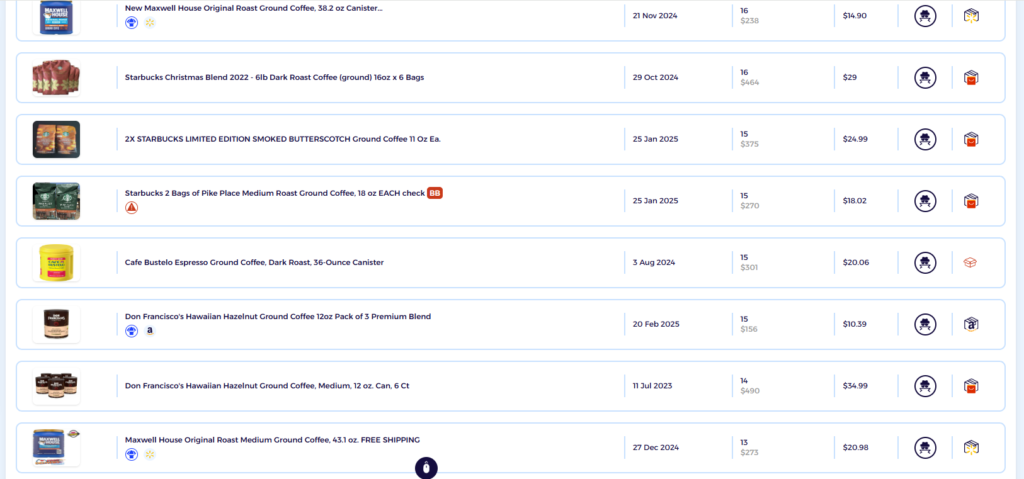This screenshot has width=1024, height=479.
Task: Click spy icon in $14.90 Maxwell House row
Action: pos(925,16)
